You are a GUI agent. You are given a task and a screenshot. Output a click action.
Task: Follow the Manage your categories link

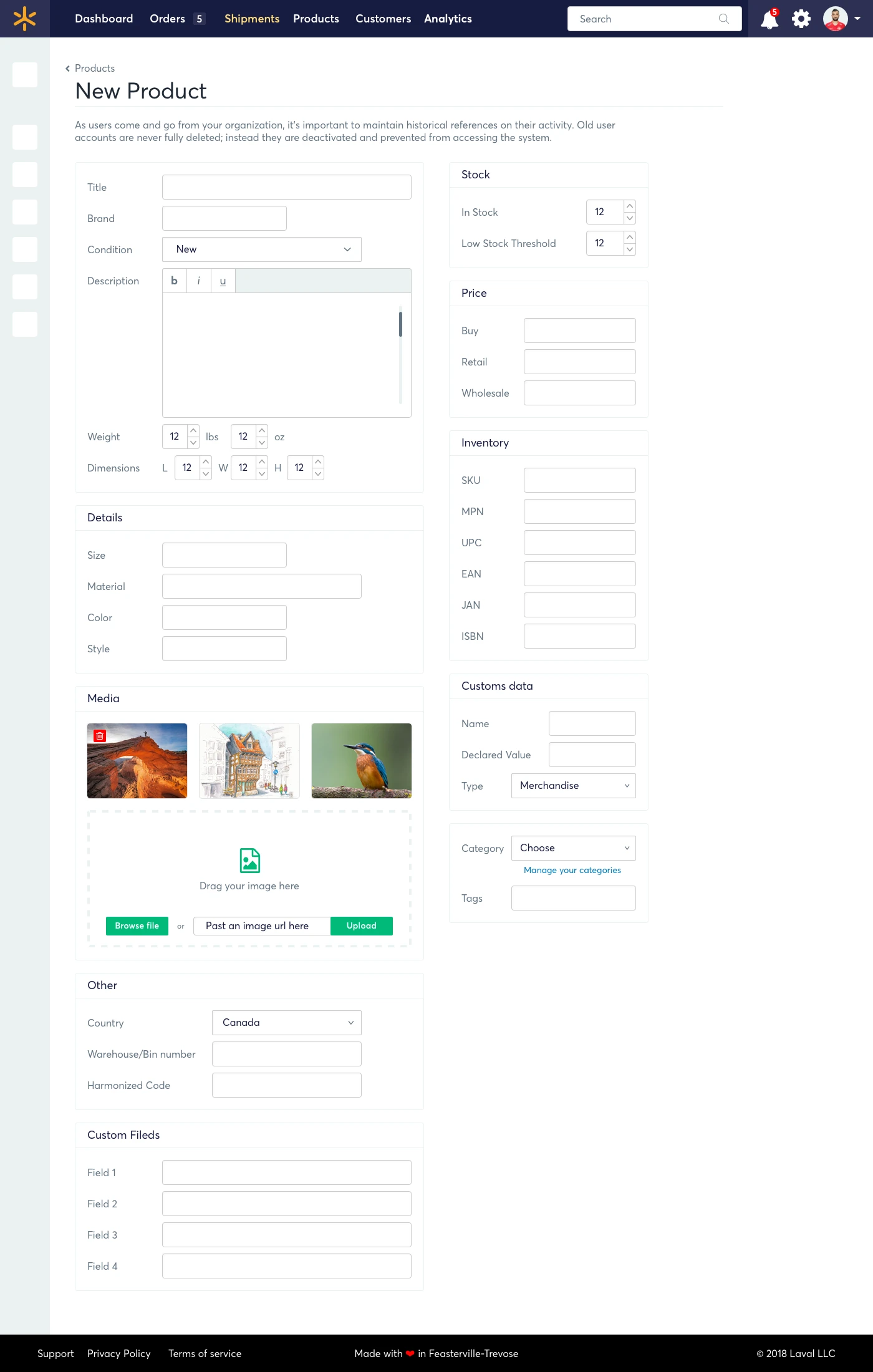(572, 870)
